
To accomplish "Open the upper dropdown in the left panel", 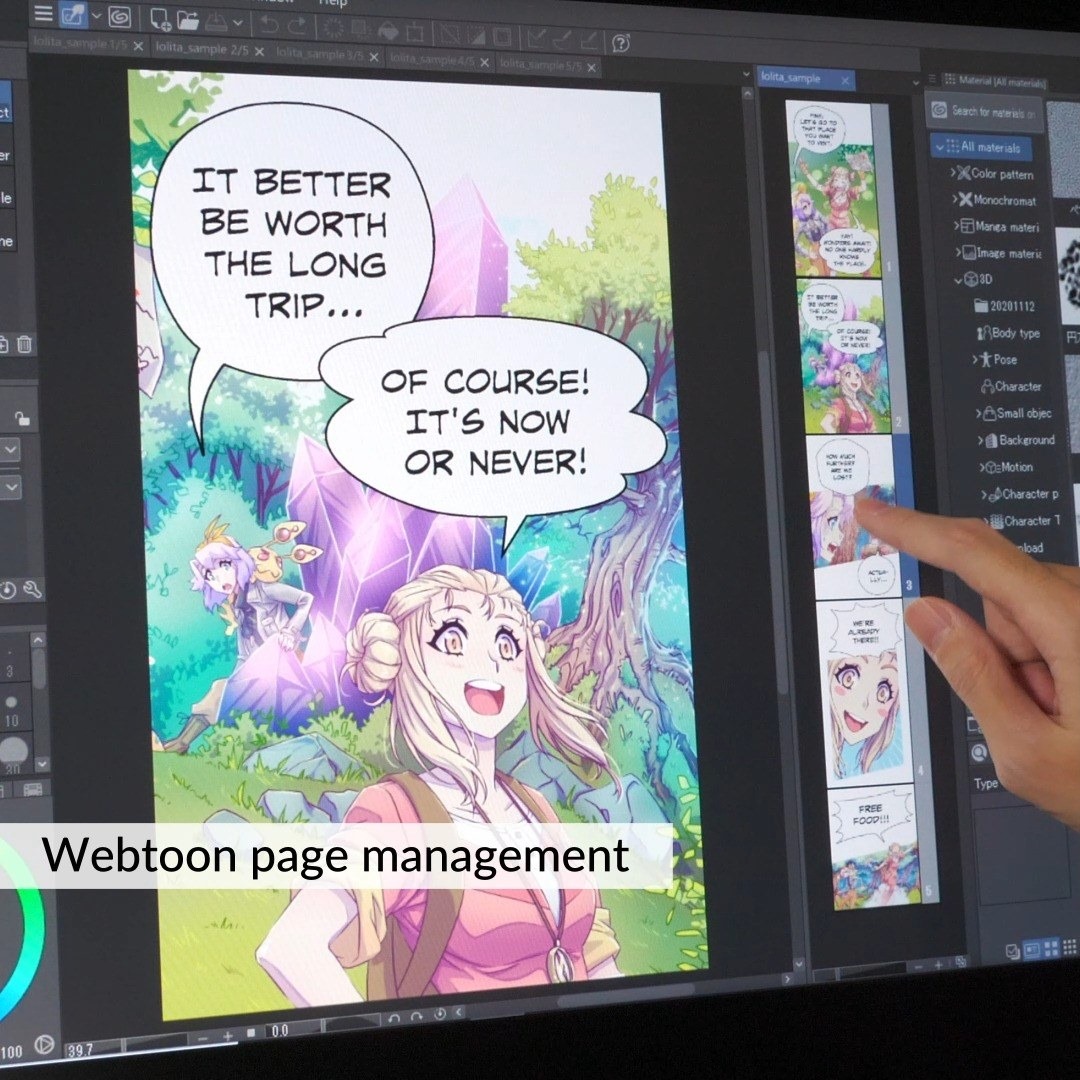I will coord(10,450).
